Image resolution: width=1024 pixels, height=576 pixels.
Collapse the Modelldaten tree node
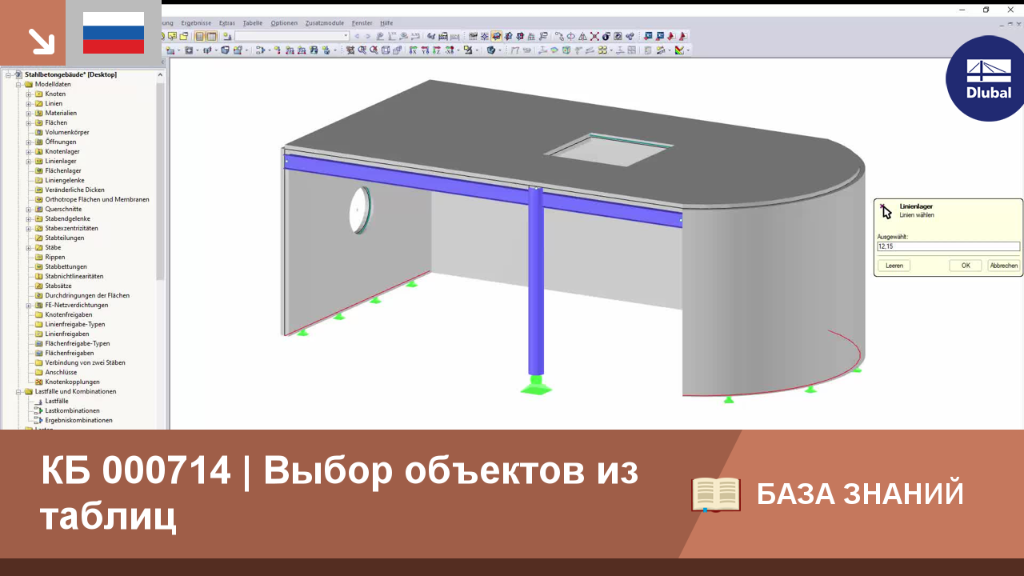(x=19, y=84)
